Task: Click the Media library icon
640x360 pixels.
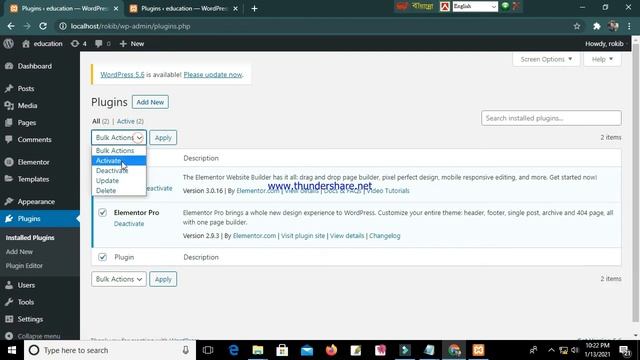Action: coord(9,105)
